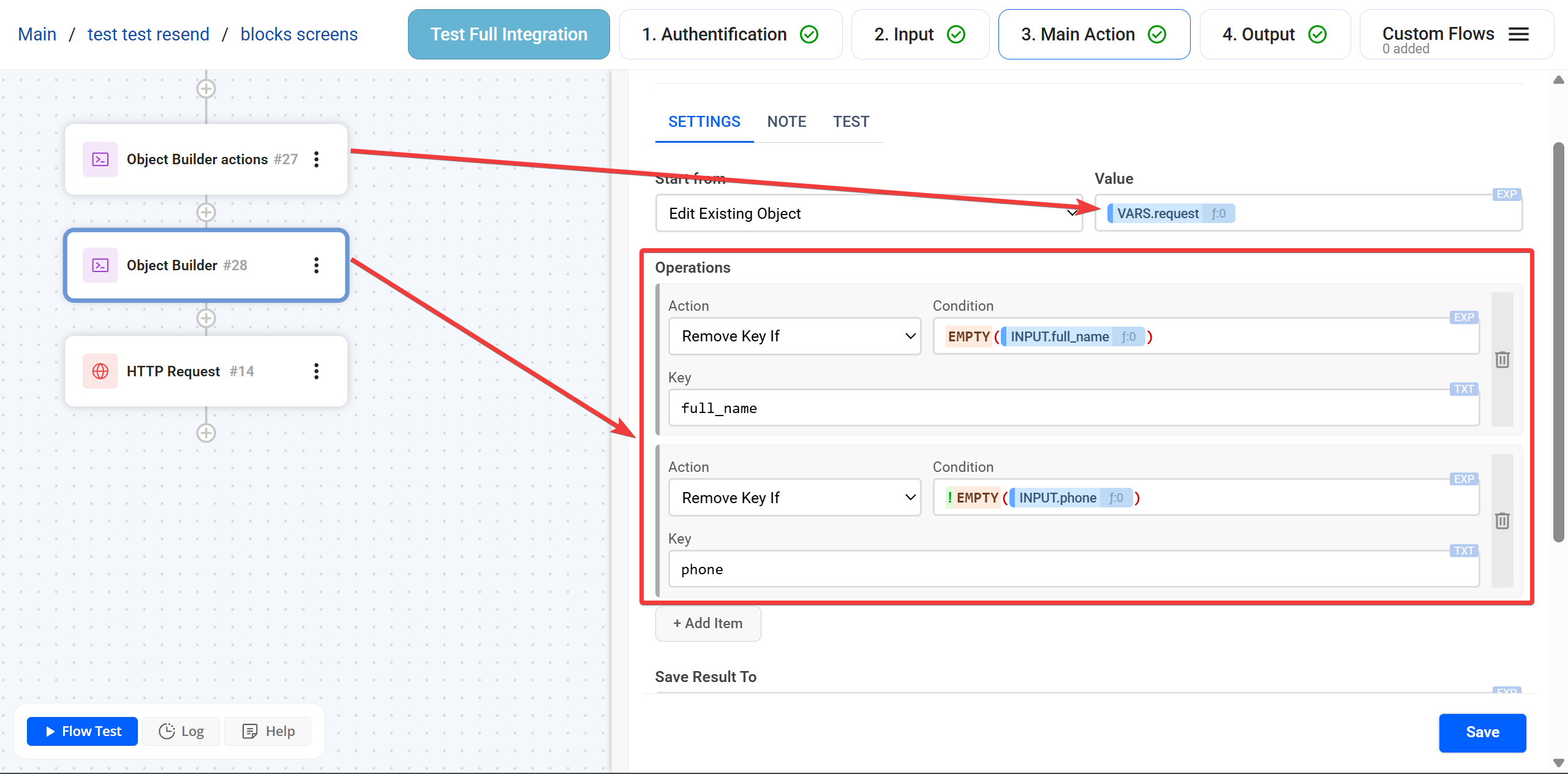Image resolution: width=1568 pixels, height=774 pixels.
Task: Open the 4. Output step tab
Action: 1275,34
